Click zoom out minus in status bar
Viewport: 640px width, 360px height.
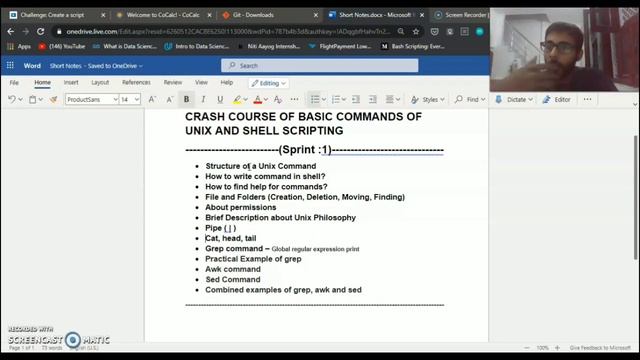click(x=527, y=348)
